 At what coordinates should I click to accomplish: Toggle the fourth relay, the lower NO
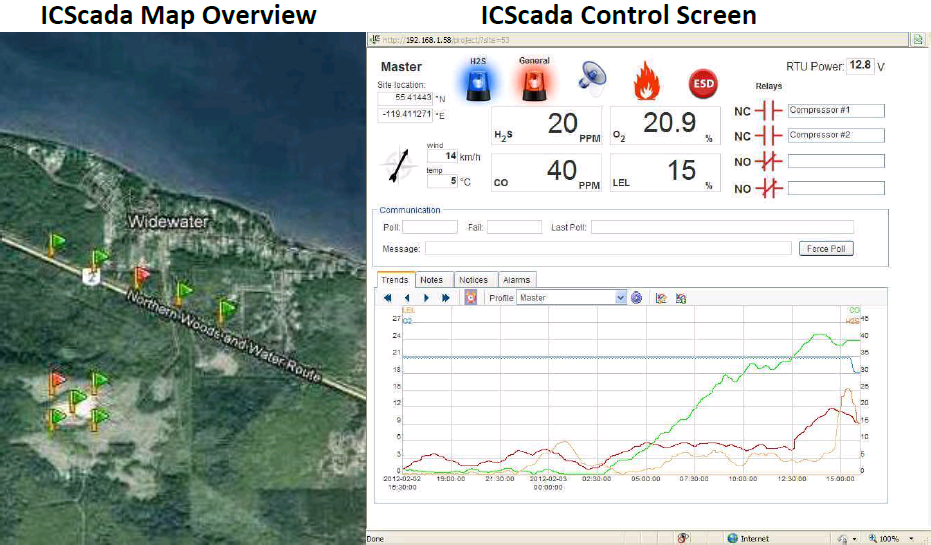click(x=768, y=189)
